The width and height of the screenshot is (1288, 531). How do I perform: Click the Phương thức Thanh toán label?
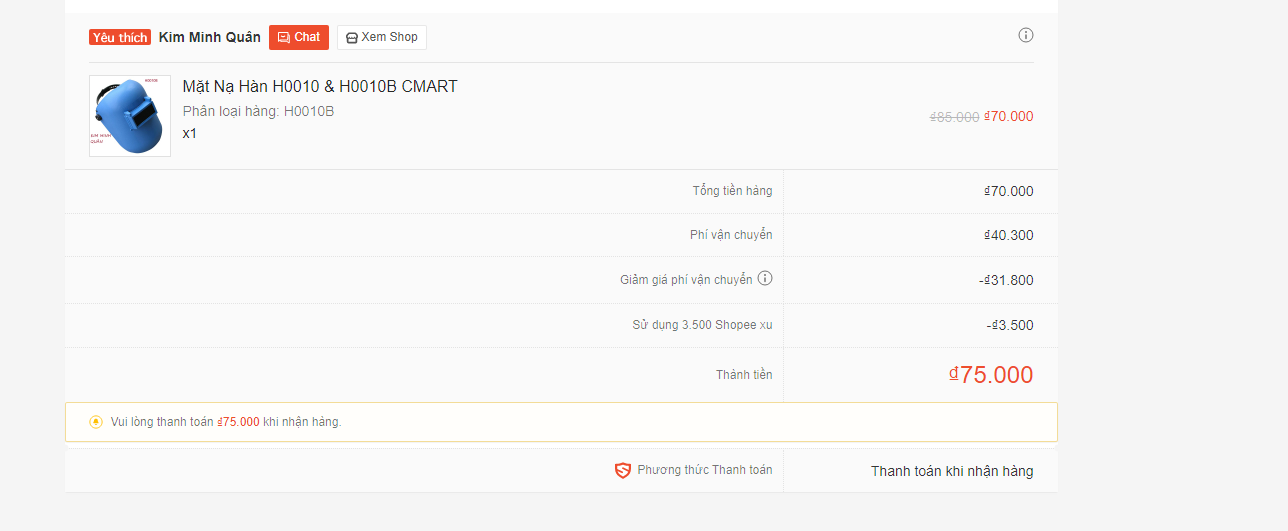705,470
